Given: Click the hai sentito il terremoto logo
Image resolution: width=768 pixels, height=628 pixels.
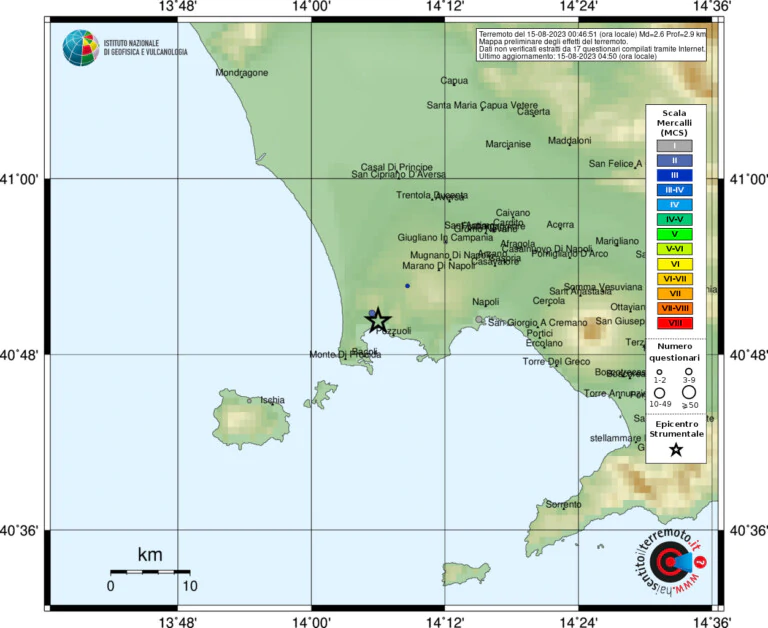Looking at the screenshot, I should pyautogui.click(x=672, y=562).
